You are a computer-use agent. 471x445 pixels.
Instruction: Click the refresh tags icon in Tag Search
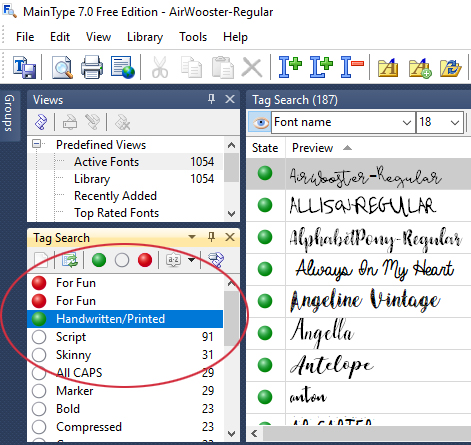(70, 260)
